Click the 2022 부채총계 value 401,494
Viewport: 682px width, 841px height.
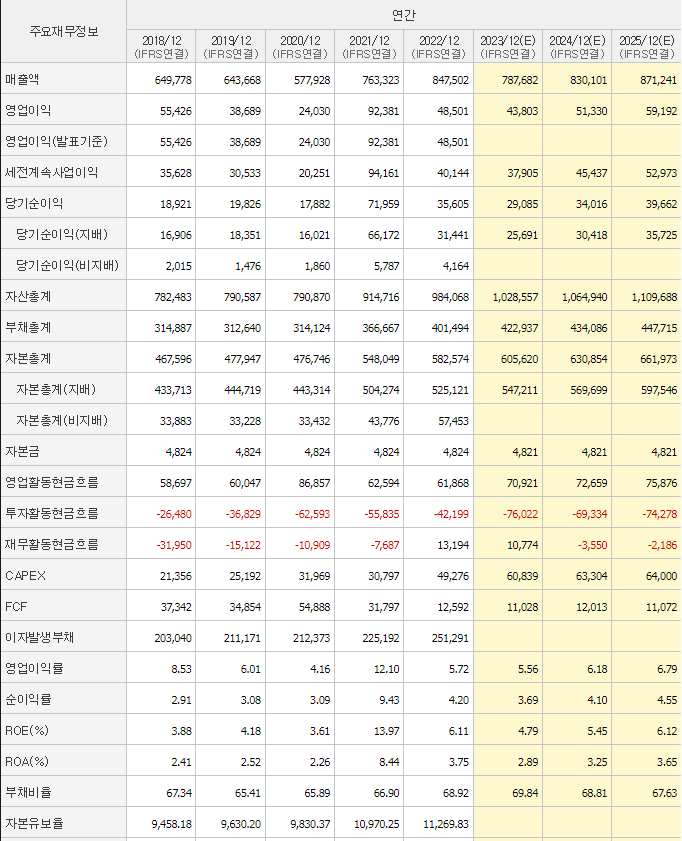[450, 328]
